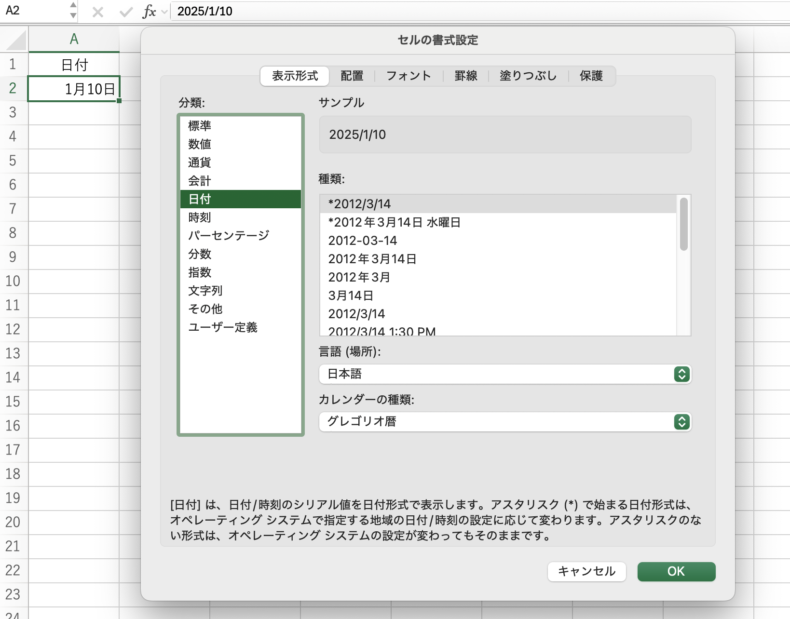Switch to the 配置 tab

(x=352, y=76)
